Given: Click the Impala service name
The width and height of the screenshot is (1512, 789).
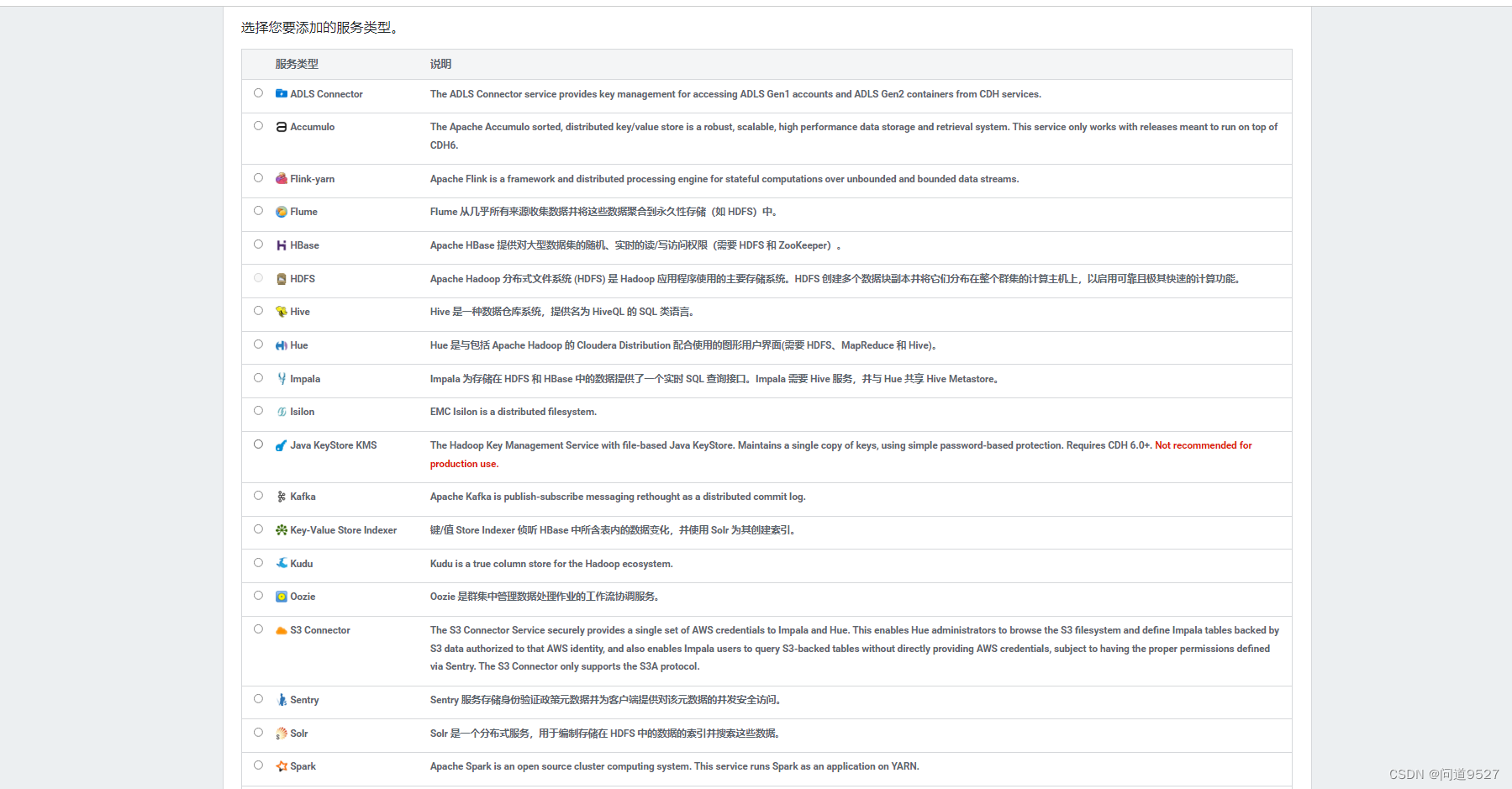Looking at the screenshot, I should coord(305,379).
